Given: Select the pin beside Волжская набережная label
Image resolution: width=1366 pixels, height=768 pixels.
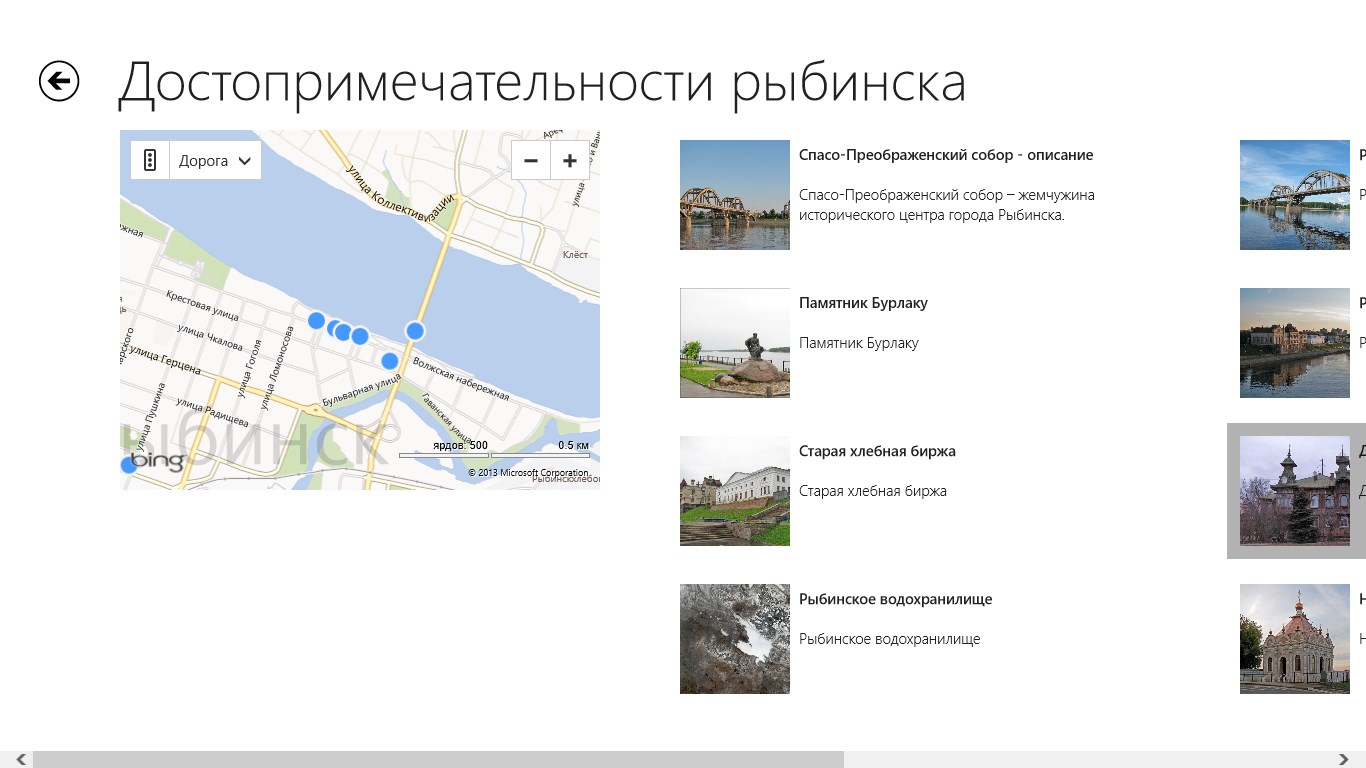Looking at the screenshot, I should 390,361.
